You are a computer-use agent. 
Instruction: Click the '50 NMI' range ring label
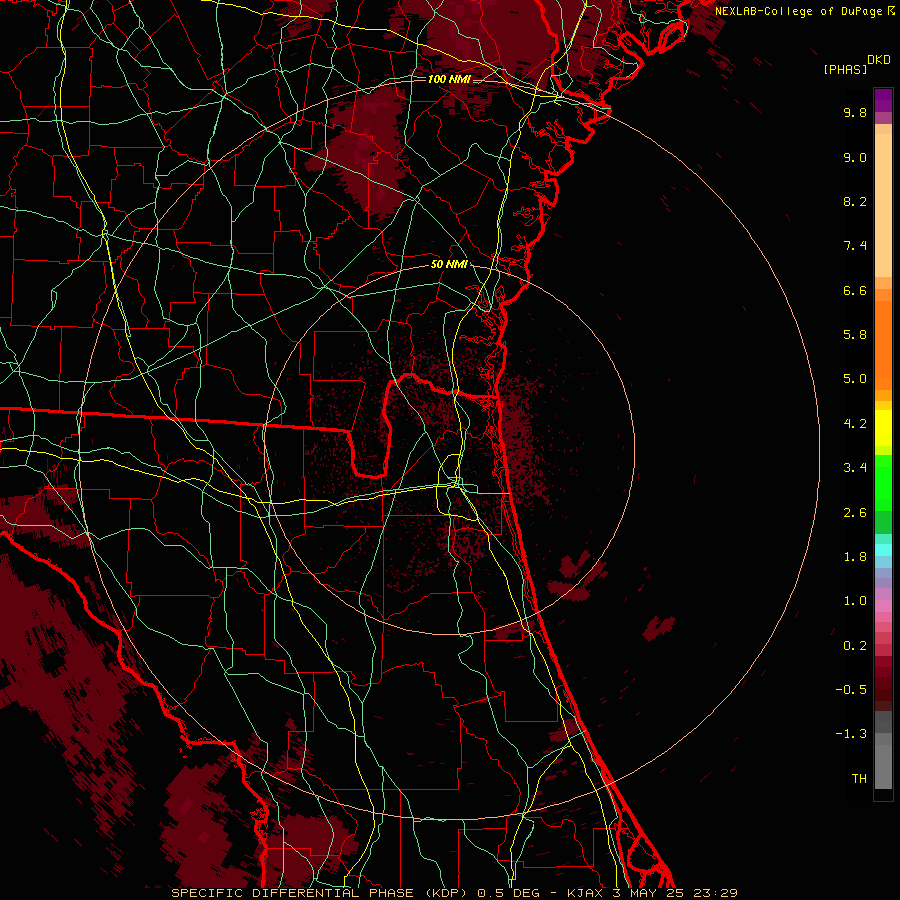[x=449, y=265]
